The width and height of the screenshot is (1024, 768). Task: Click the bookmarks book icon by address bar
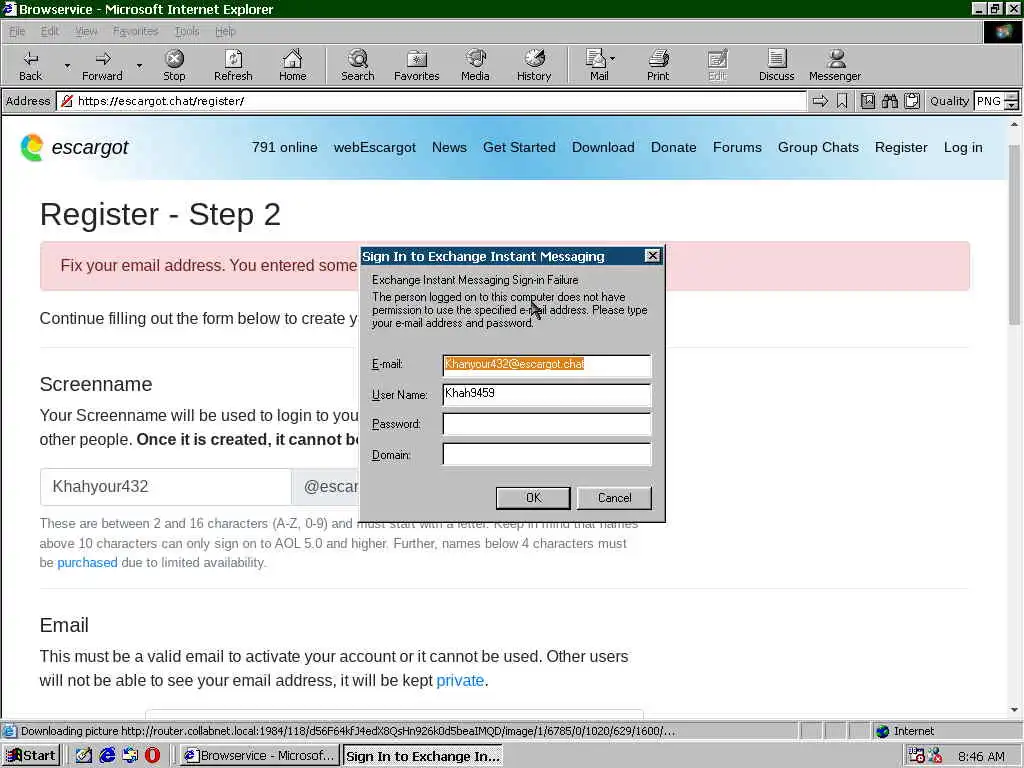(868, 101)
